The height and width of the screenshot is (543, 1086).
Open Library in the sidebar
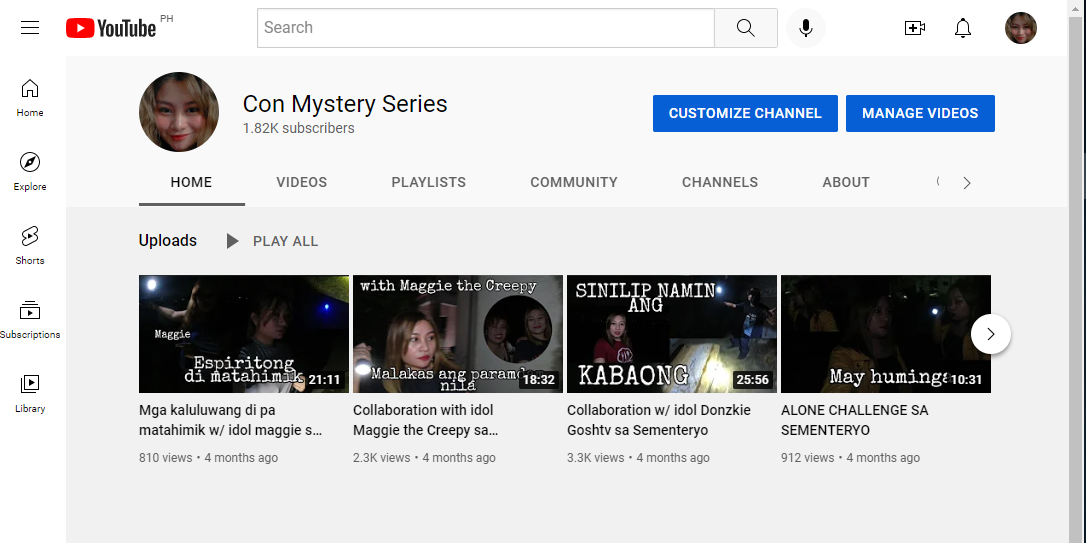coord(30,394)
